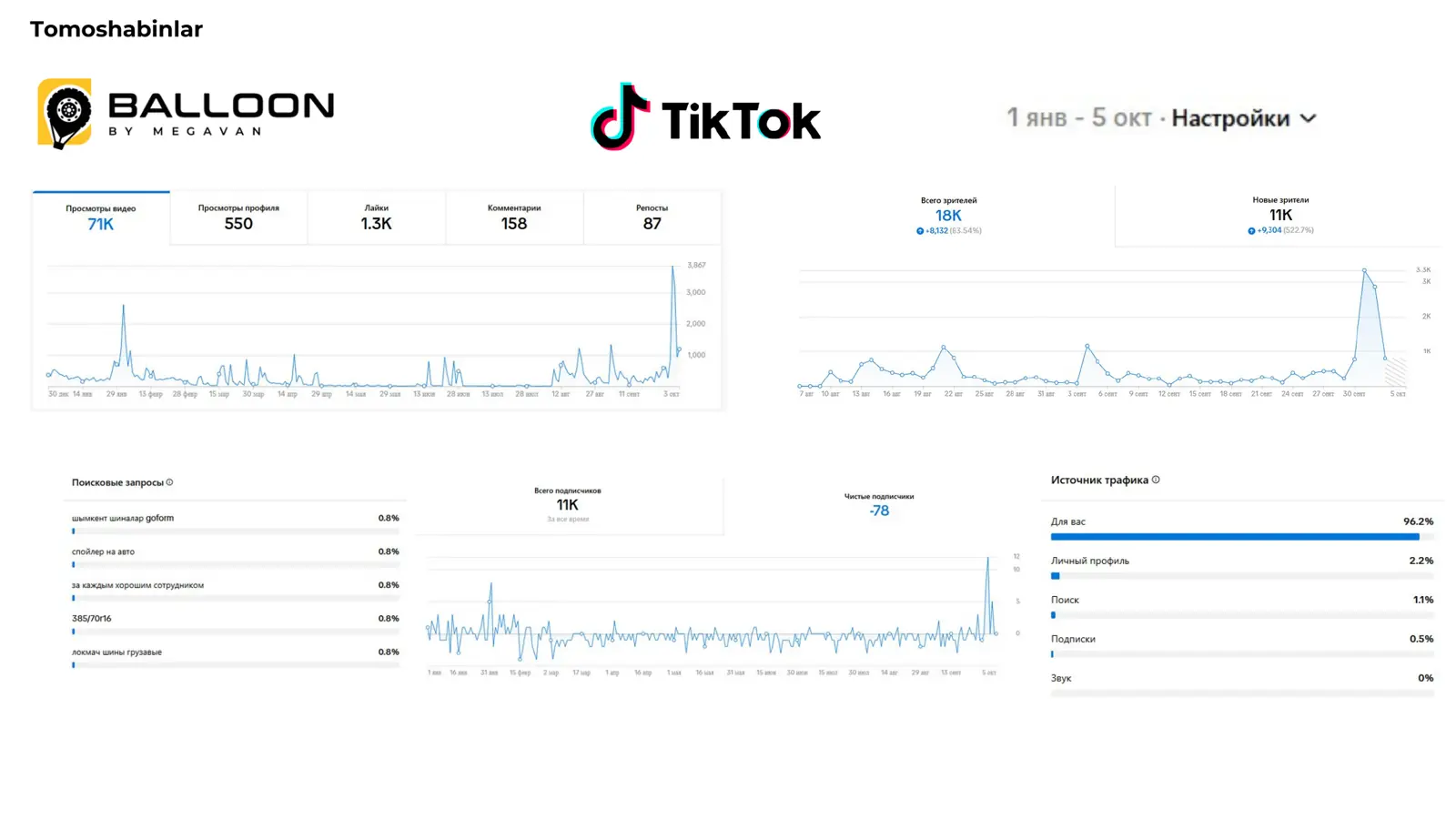Click the 3,867 axis label on views chart

[x=696, y=265]
